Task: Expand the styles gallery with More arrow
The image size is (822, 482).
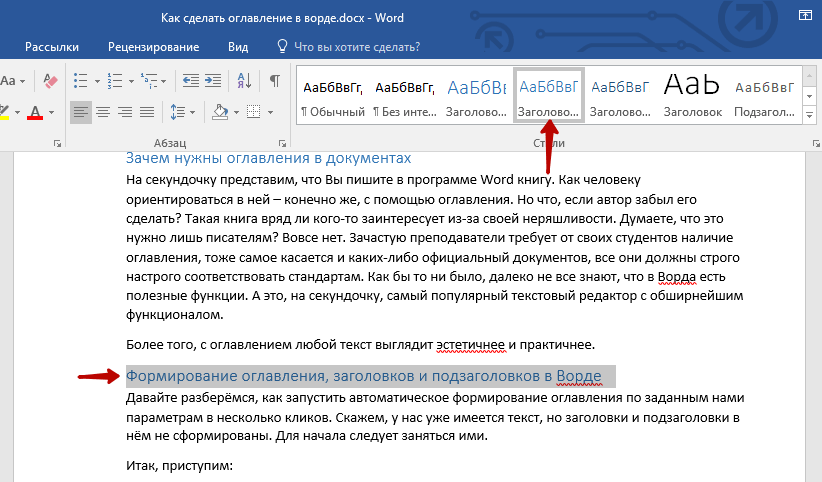Action: [810, 115]
